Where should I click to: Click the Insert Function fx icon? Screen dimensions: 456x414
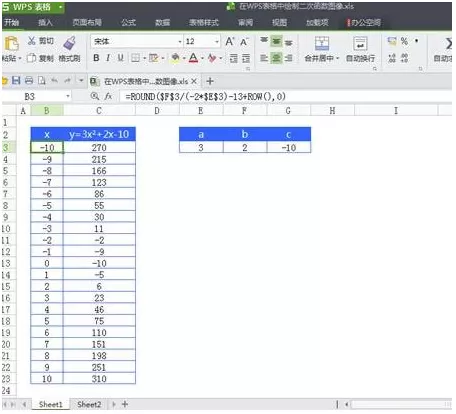click(108, 96)
